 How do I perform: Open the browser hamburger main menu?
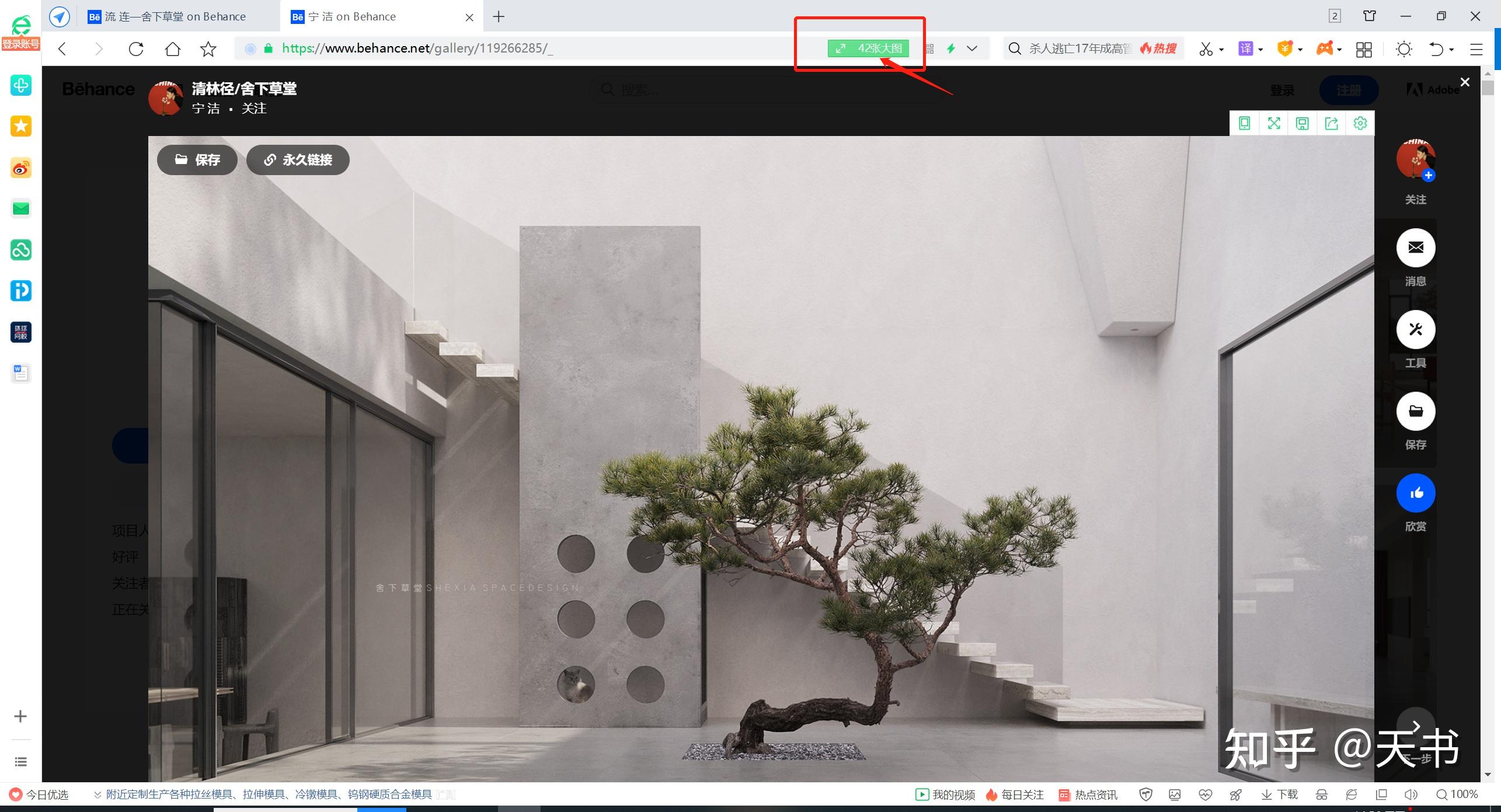click(x=1476, y=49)
